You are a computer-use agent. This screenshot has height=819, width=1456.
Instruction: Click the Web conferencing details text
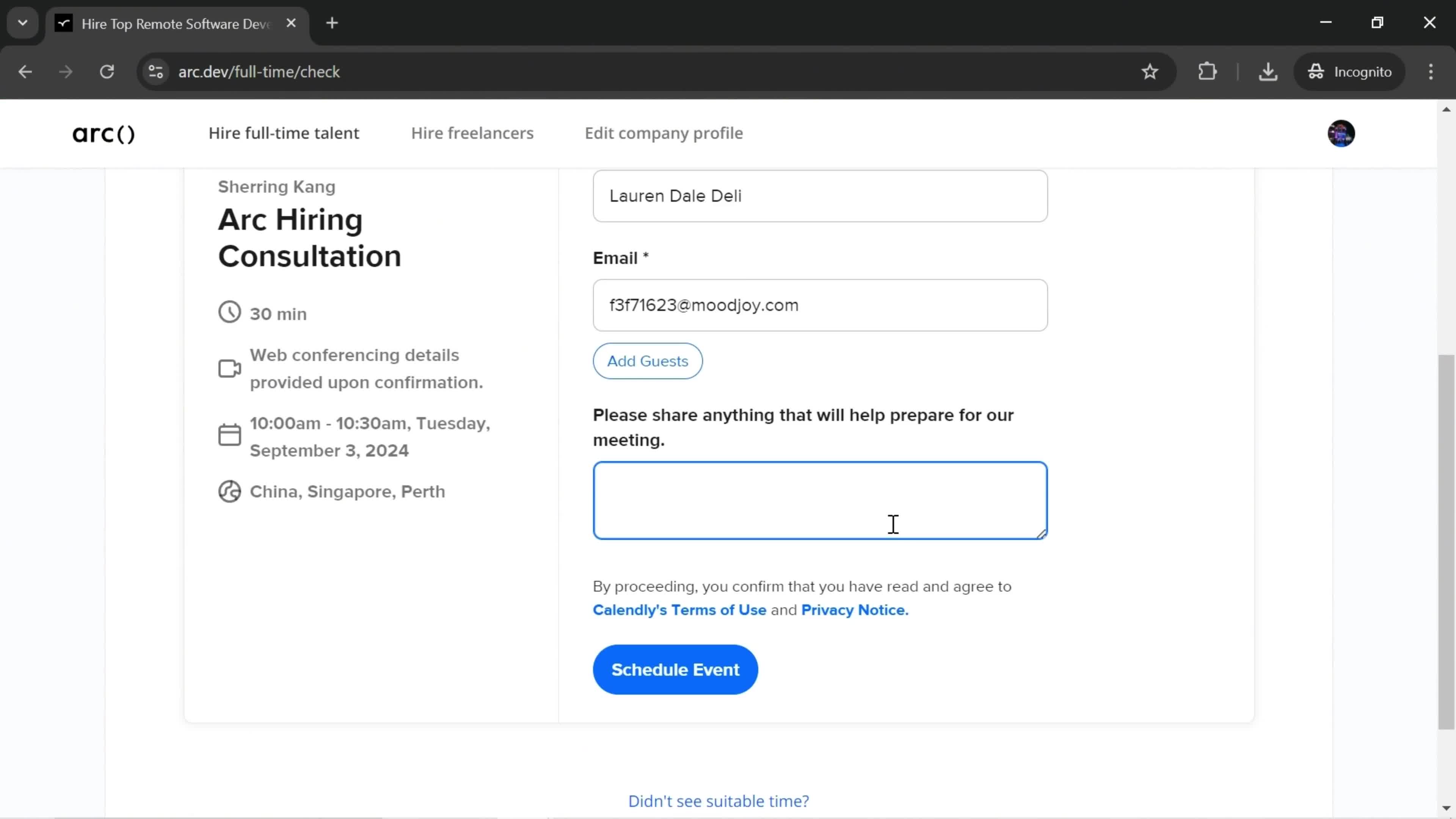click(366, 369)
